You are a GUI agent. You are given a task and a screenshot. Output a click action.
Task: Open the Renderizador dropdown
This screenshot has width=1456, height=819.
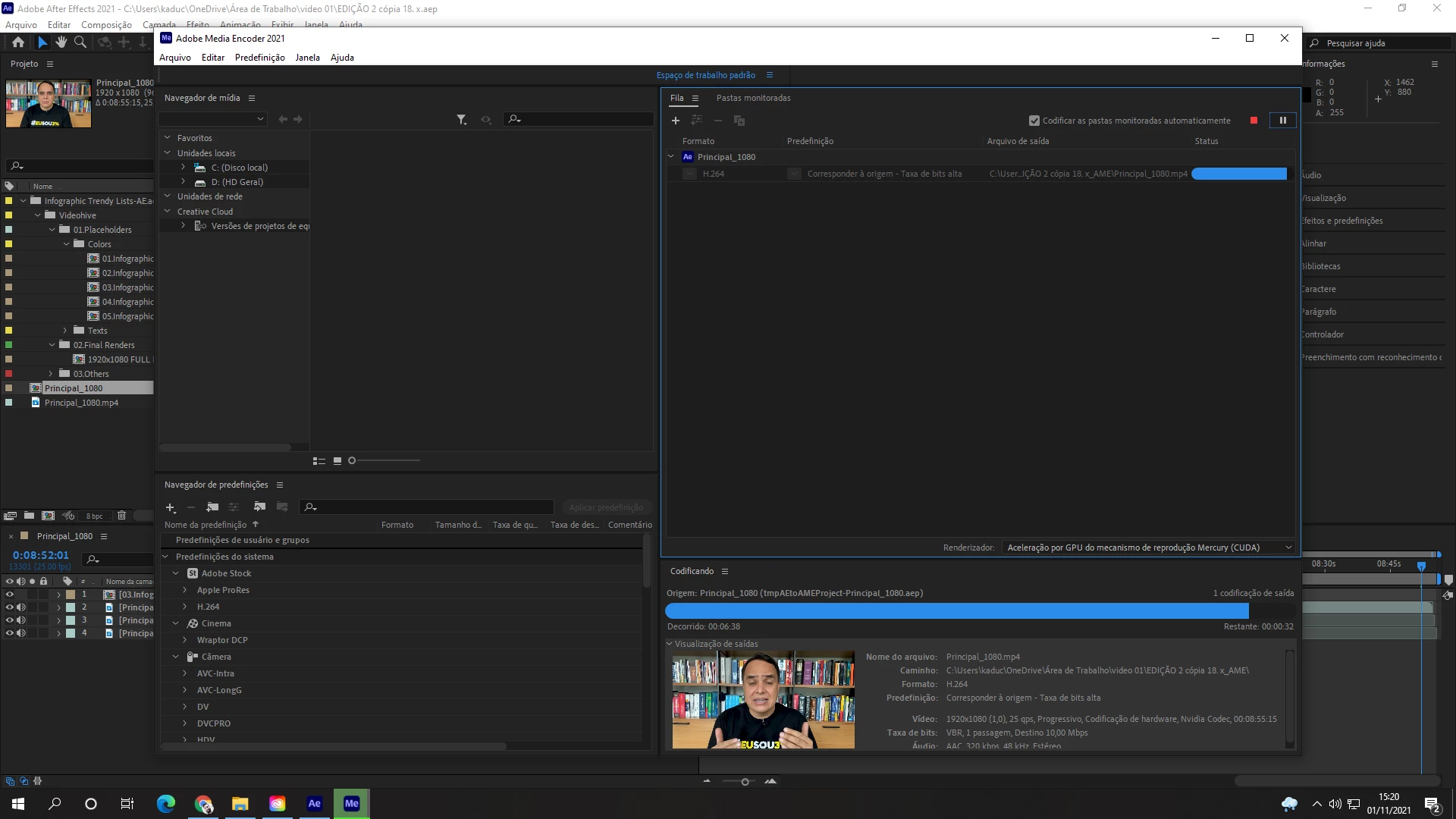point(1148,548)
